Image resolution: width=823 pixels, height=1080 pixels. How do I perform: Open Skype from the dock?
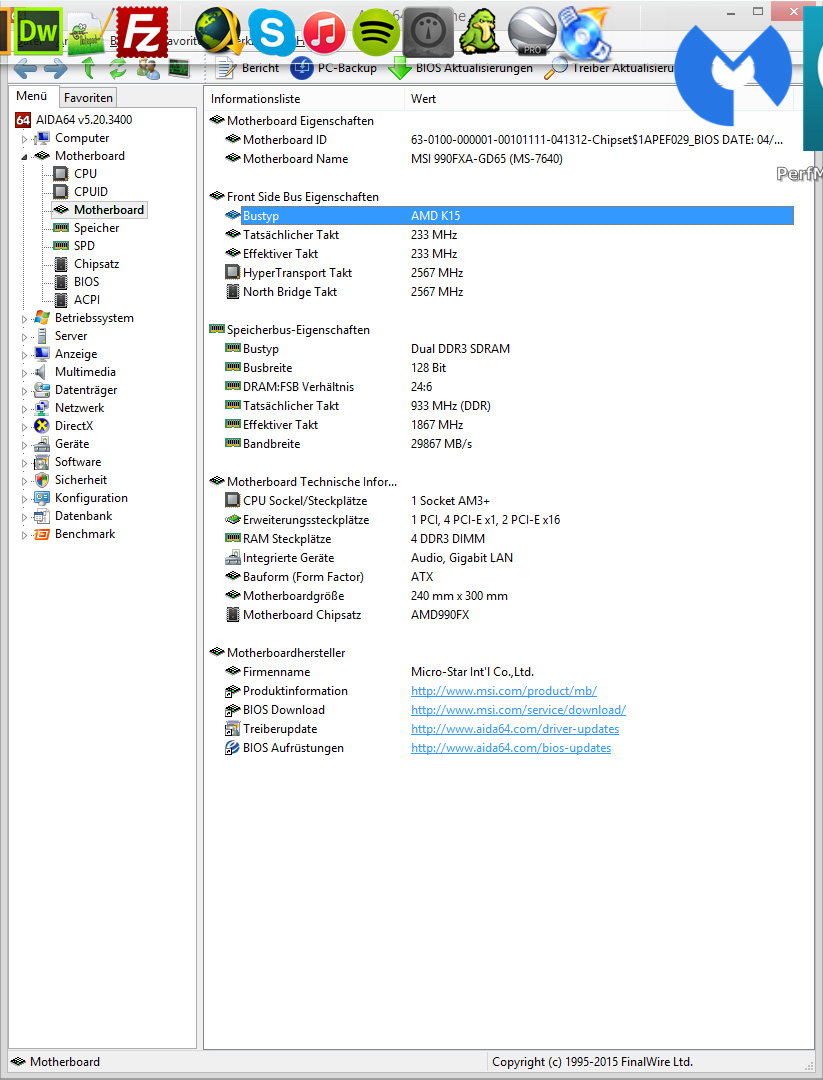coord(271,32)
